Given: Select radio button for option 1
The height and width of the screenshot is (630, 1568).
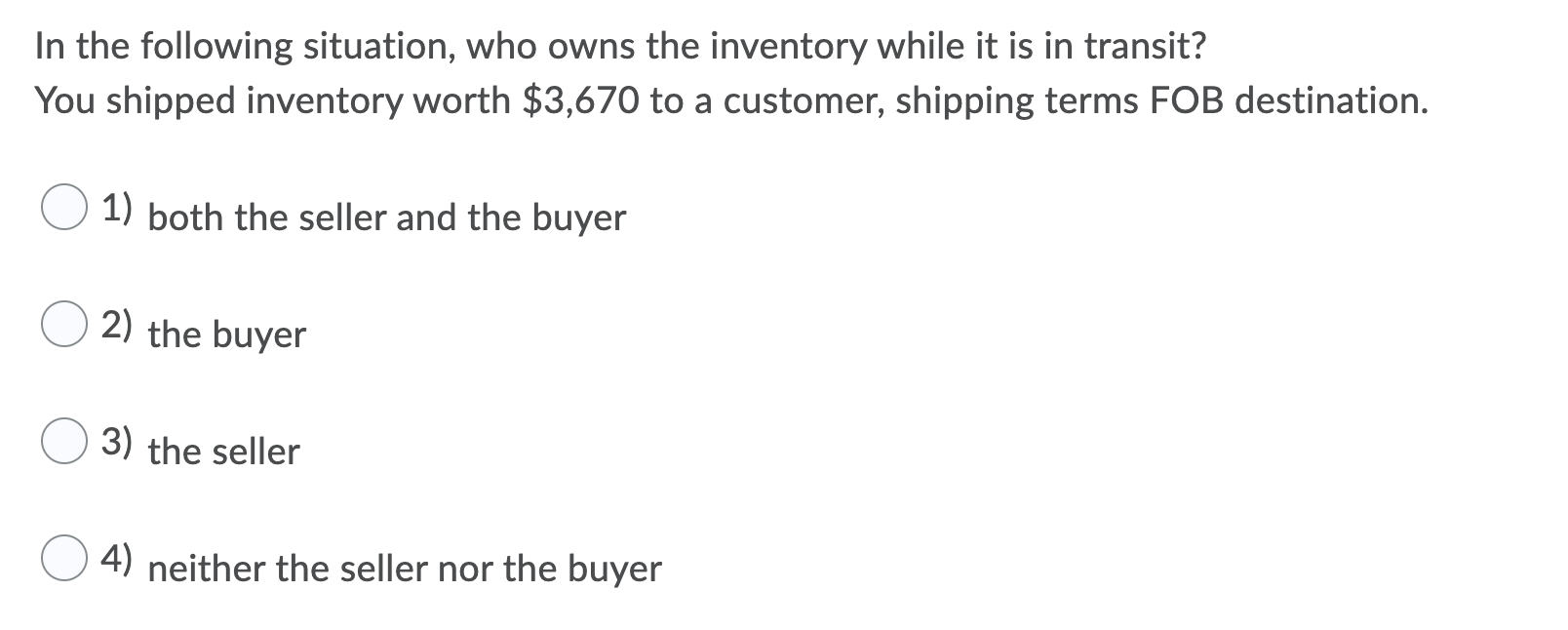Looking at the screenshot, I should tap(64, 206).
